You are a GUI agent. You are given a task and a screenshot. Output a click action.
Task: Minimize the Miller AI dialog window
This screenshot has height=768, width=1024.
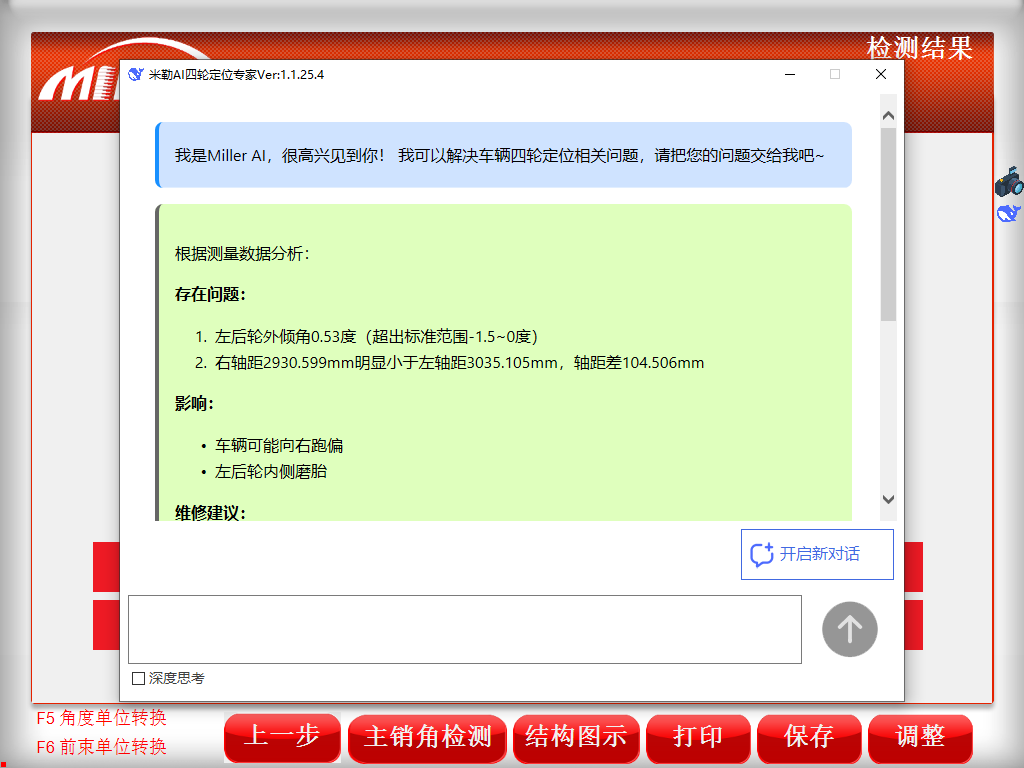(790, 74)
